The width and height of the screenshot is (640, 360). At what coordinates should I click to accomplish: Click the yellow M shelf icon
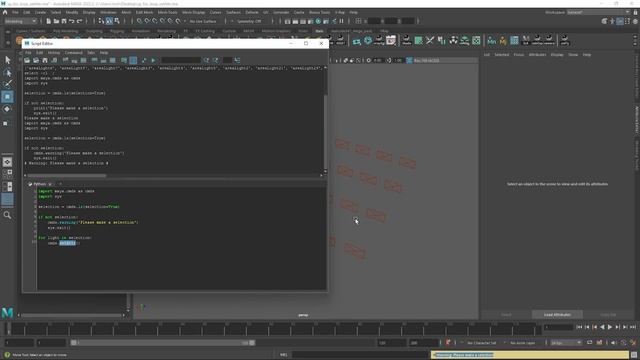pyautogui.click(x=503, y=40)
